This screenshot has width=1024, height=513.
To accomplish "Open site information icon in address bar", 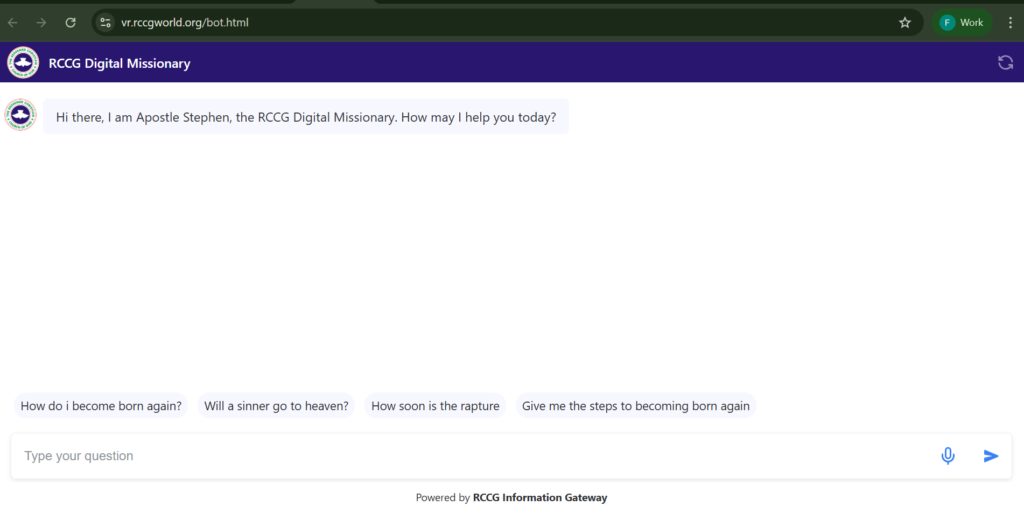I will pos(105,22).
